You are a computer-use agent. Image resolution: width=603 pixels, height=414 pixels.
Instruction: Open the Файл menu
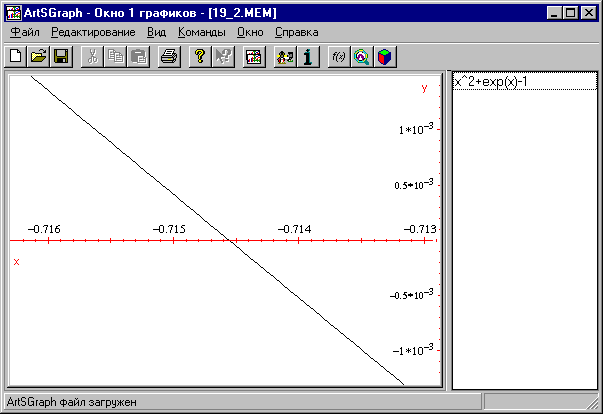pos(24,32)
